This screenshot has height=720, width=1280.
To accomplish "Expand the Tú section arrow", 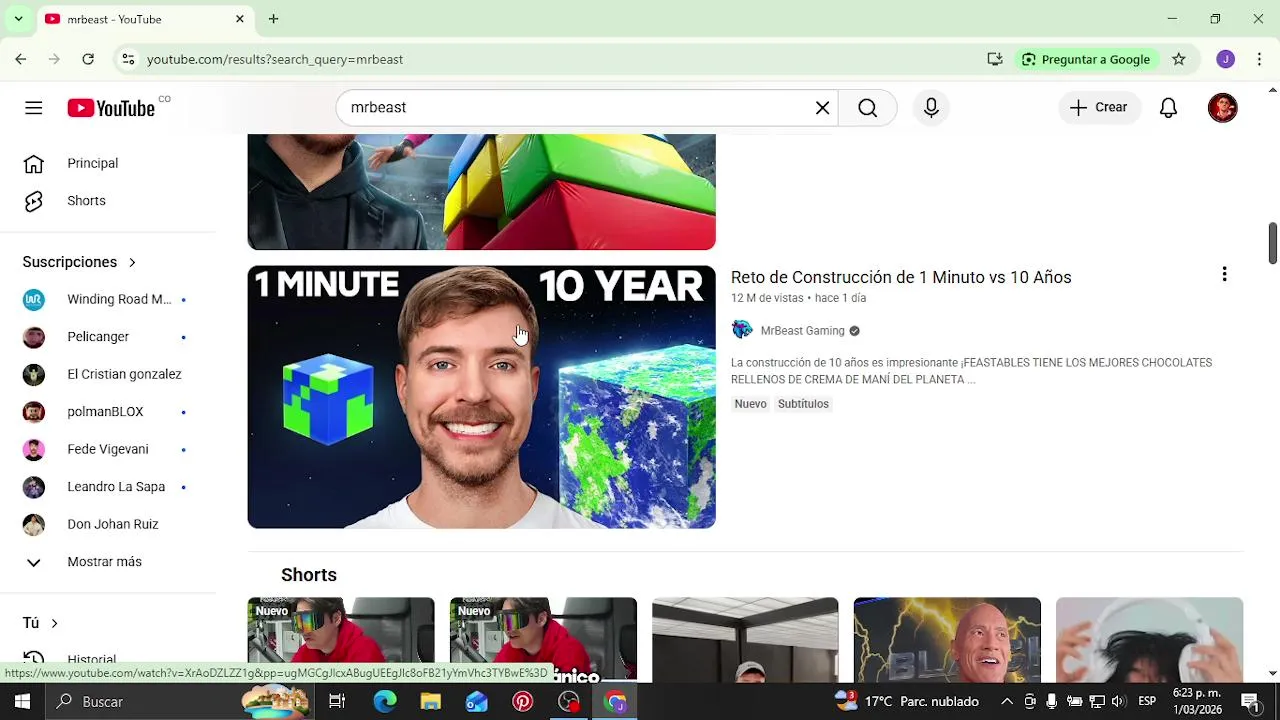I will (x=54, y=623).
